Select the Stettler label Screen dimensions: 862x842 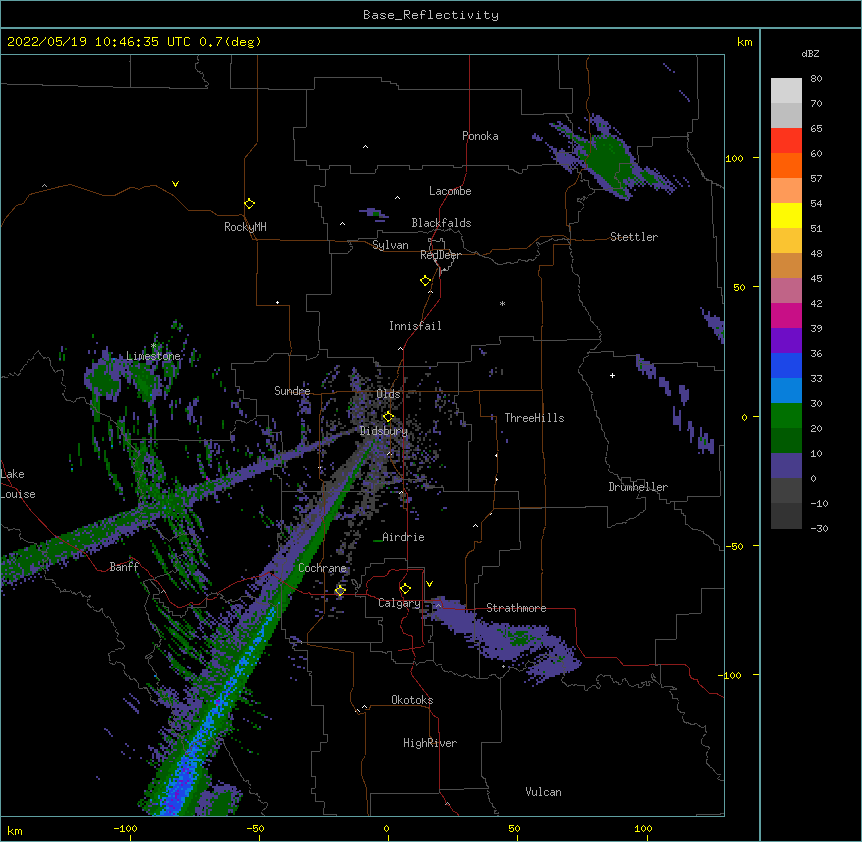(x=634, y=237)
